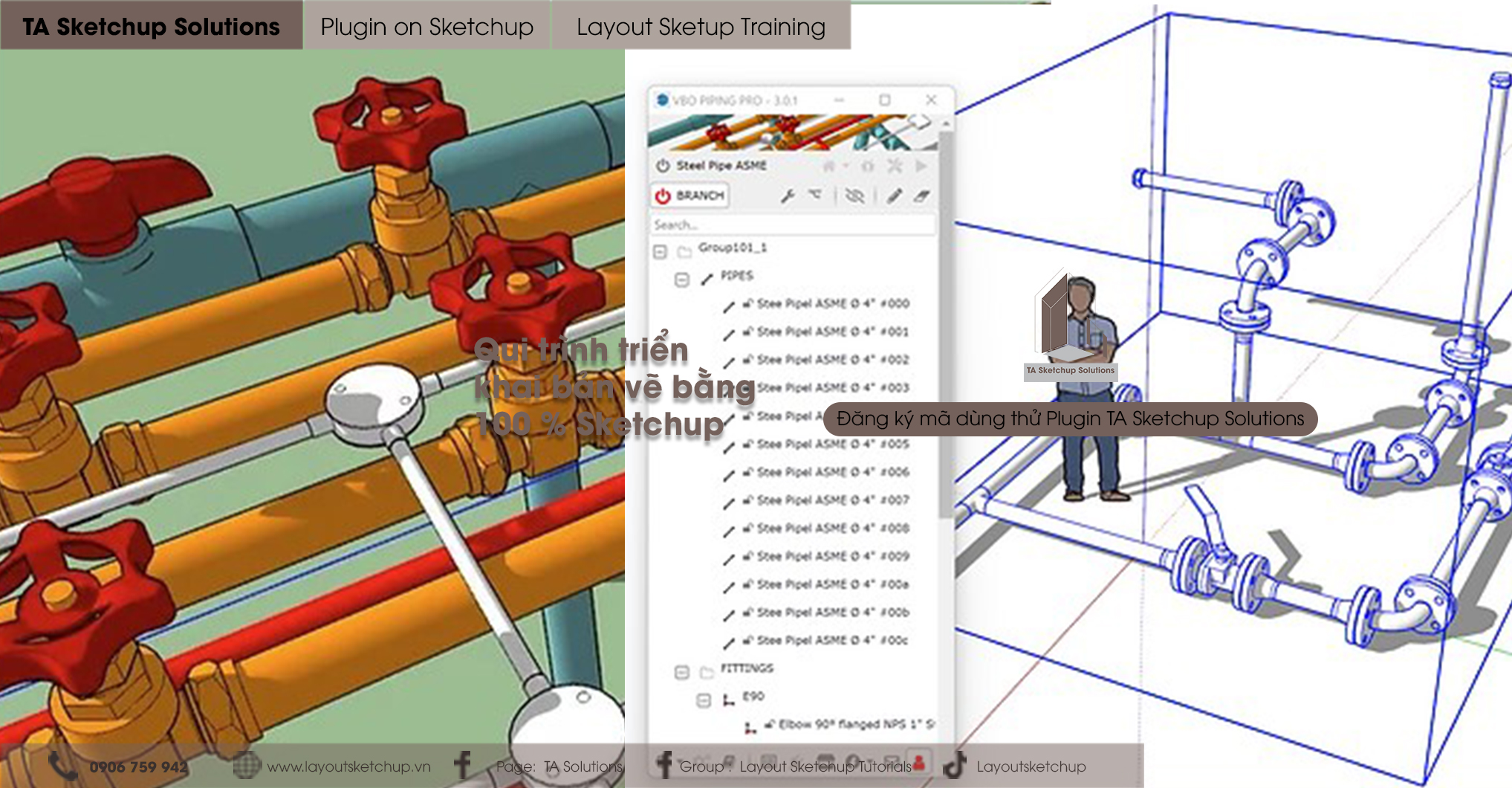Viewport: 1512px width, 788px height.
Task: Click the asterisk-shaped icon in the Steel Pipe ASME row
Action: 895,166
